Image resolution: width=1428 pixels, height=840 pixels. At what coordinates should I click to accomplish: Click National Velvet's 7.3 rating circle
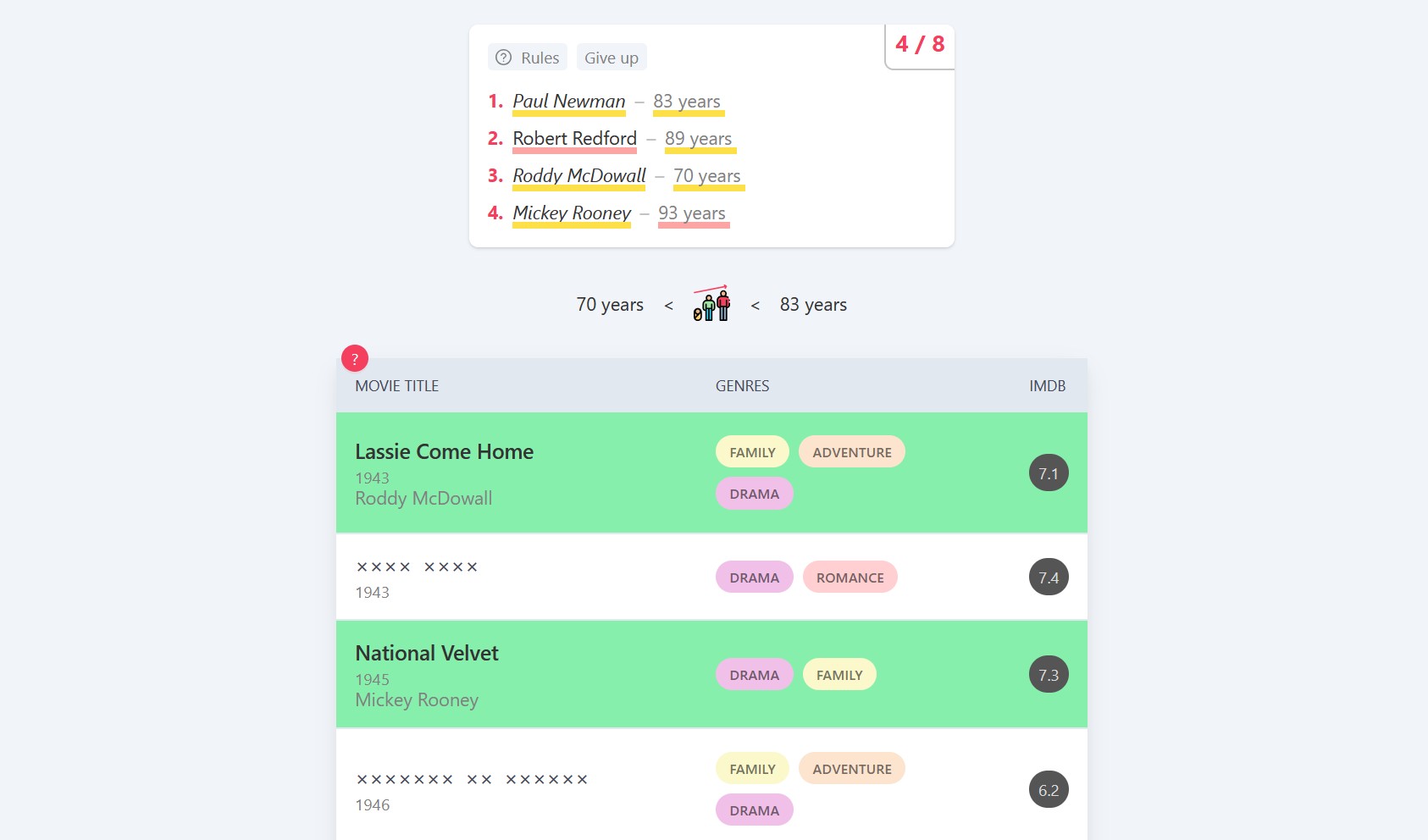[x=1049, y=675]
